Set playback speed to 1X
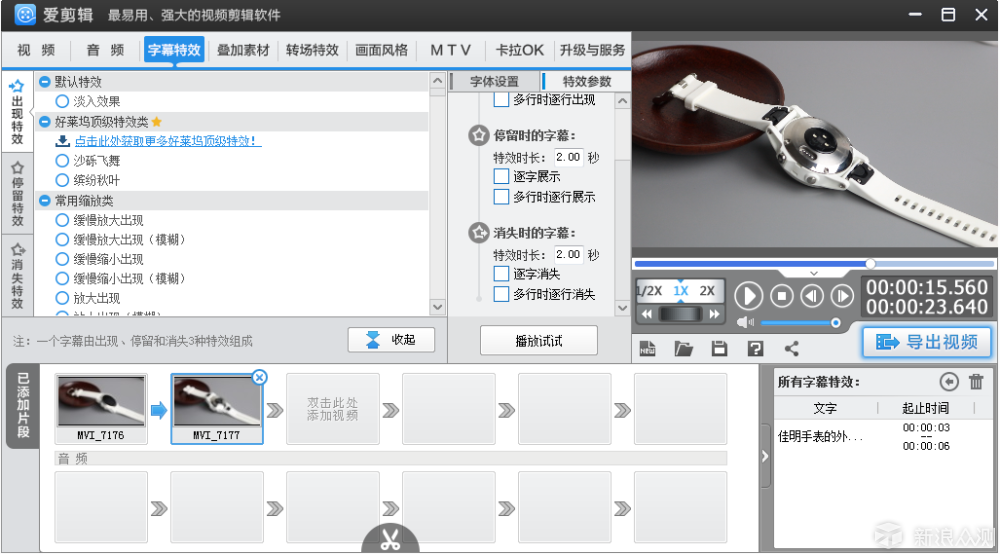This screenshot has height=554, width=1000. point(680,291)
